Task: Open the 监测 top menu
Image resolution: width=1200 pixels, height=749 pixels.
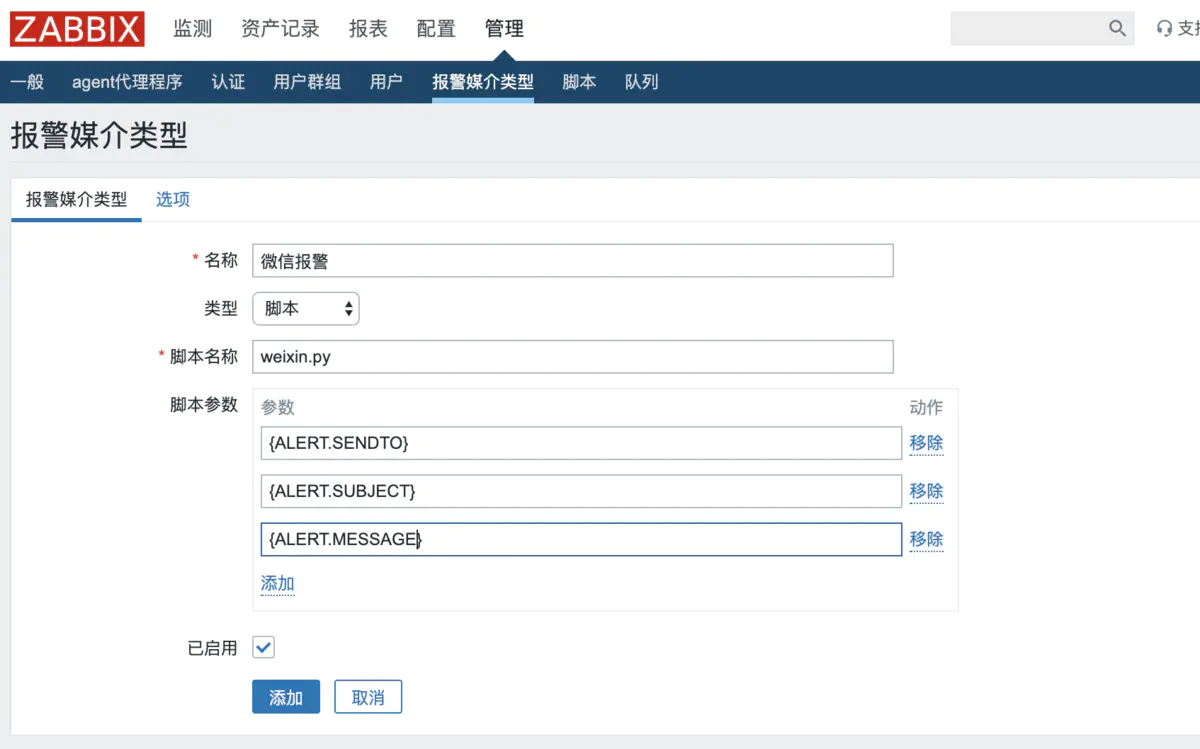Action: (192, 29)
